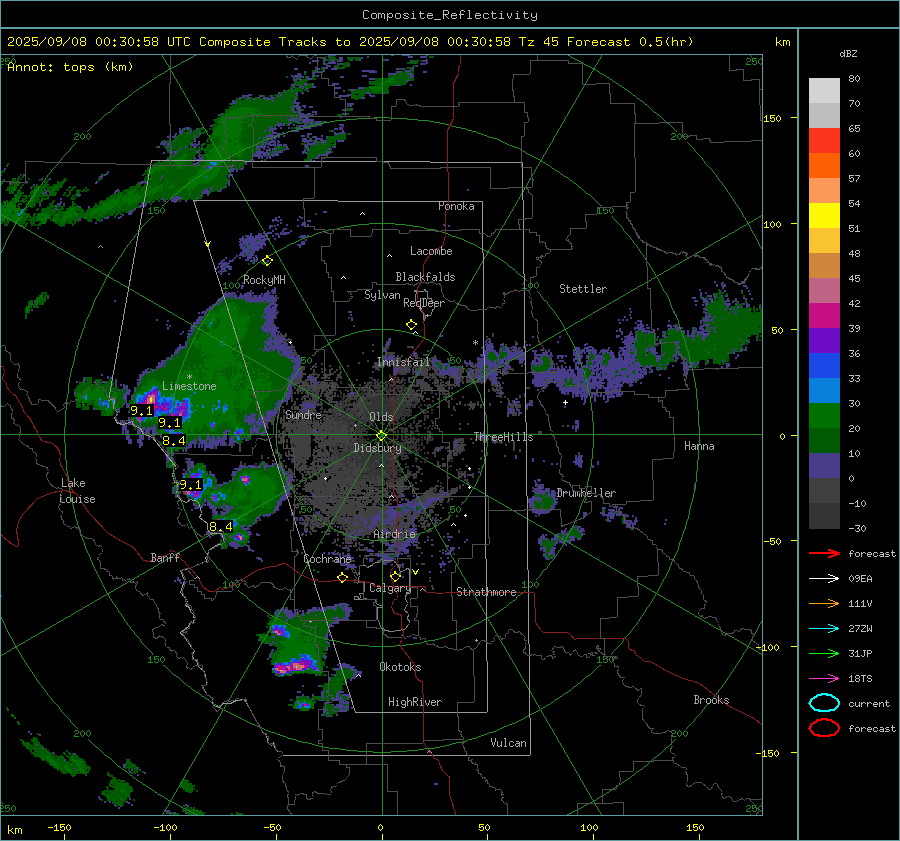Click the UTC timestamp header line
Image resolution: width=900 pixels, height=841 pixels.
pos(350,42)
